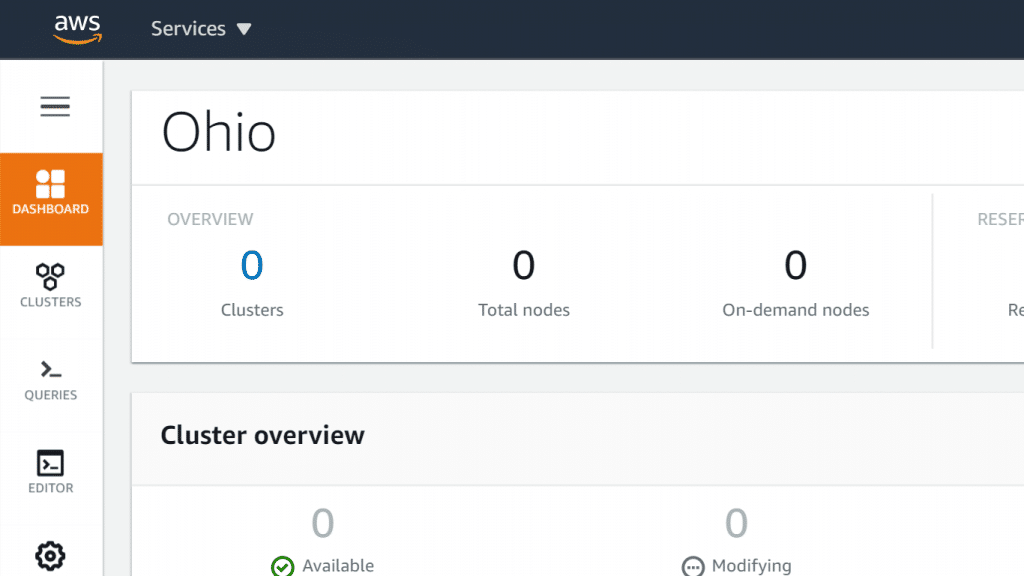Click the Cluster overview heading
1024x576 pixels.
[x=262, y=435]
